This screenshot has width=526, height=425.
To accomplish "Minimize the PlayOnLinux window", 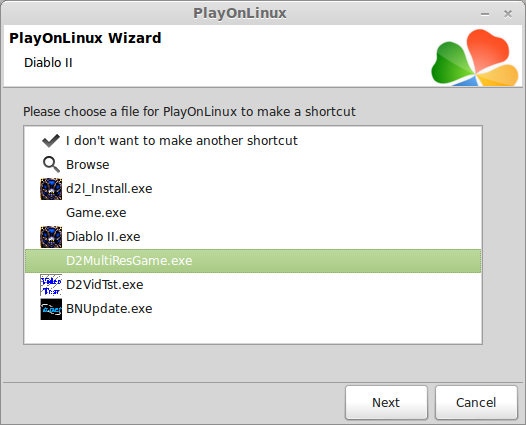I will pyautogui.click(x=485, y=14).
